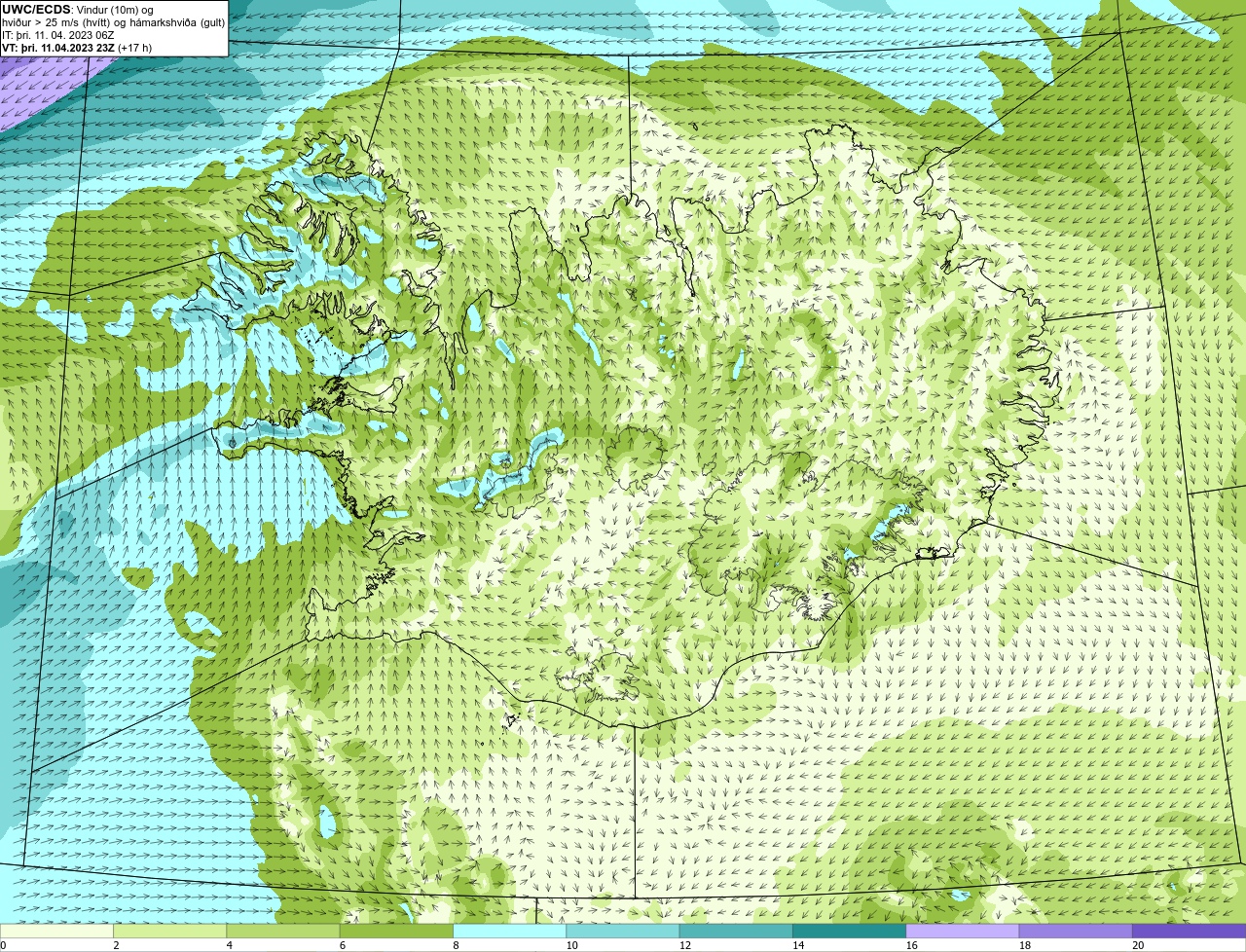Viewport: 1246px width, 952px height.
Task: Click the 6–8 m/s legend color swatch
Action: (396, 931)
